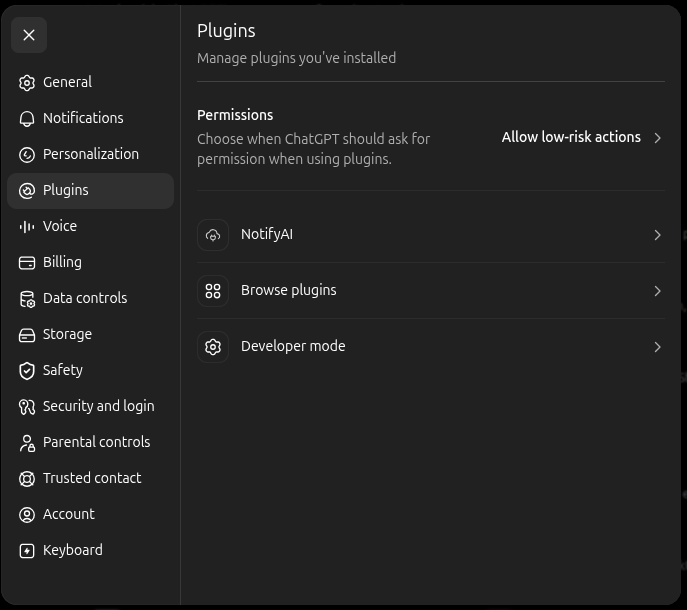Image resolution: width=687 pixels, height=610 pixels.
Task: Click the Data controls database icon
Action: 27,299
